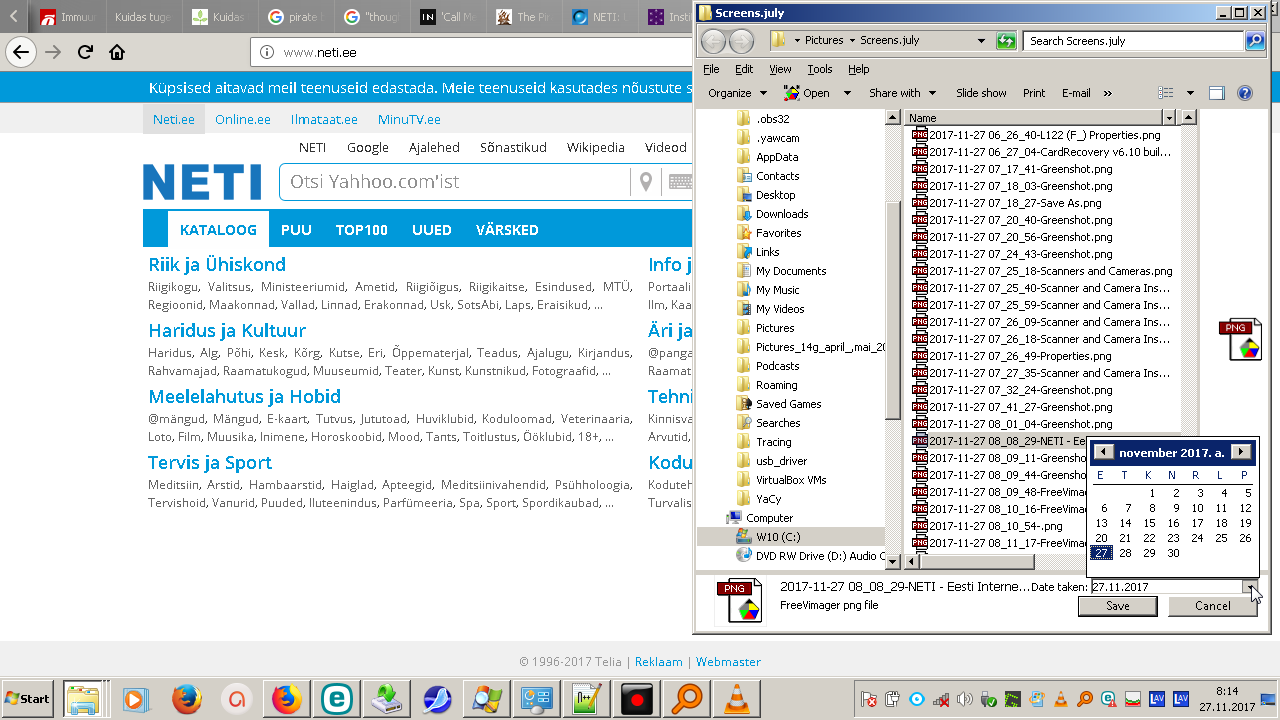Screen dimensions: 1280x720
Task: Expand the Share with dropdown
Action: pyautogui.click(x=902, y=93)
